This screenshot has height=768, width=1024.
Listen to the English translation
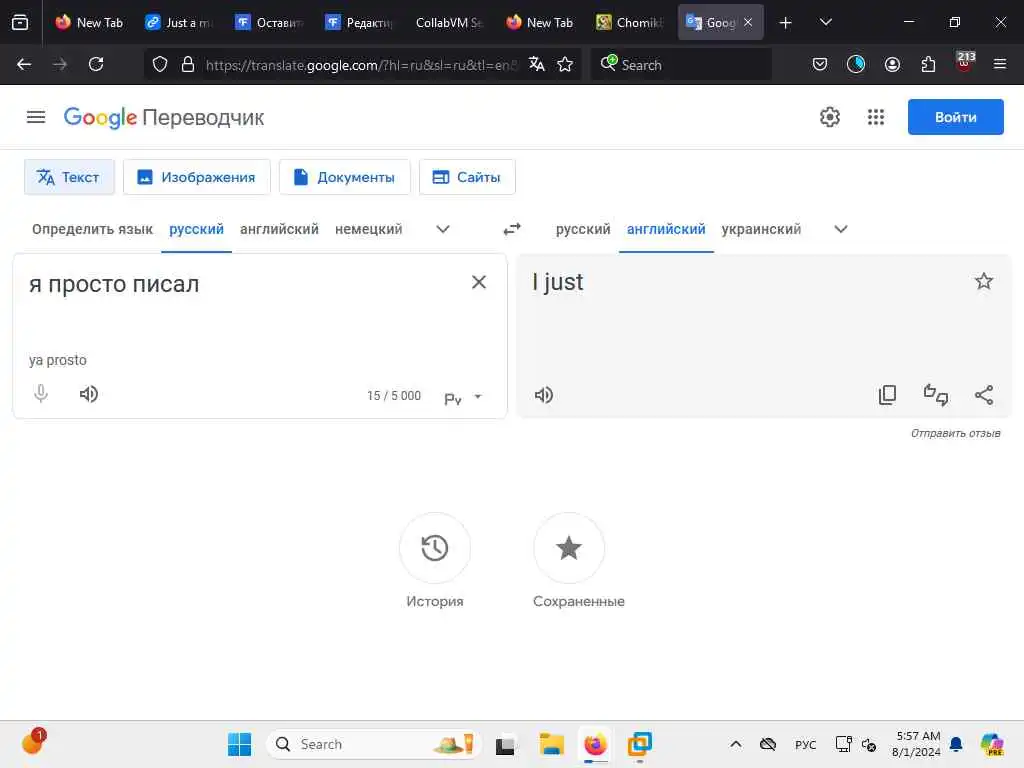pos(544,395)
